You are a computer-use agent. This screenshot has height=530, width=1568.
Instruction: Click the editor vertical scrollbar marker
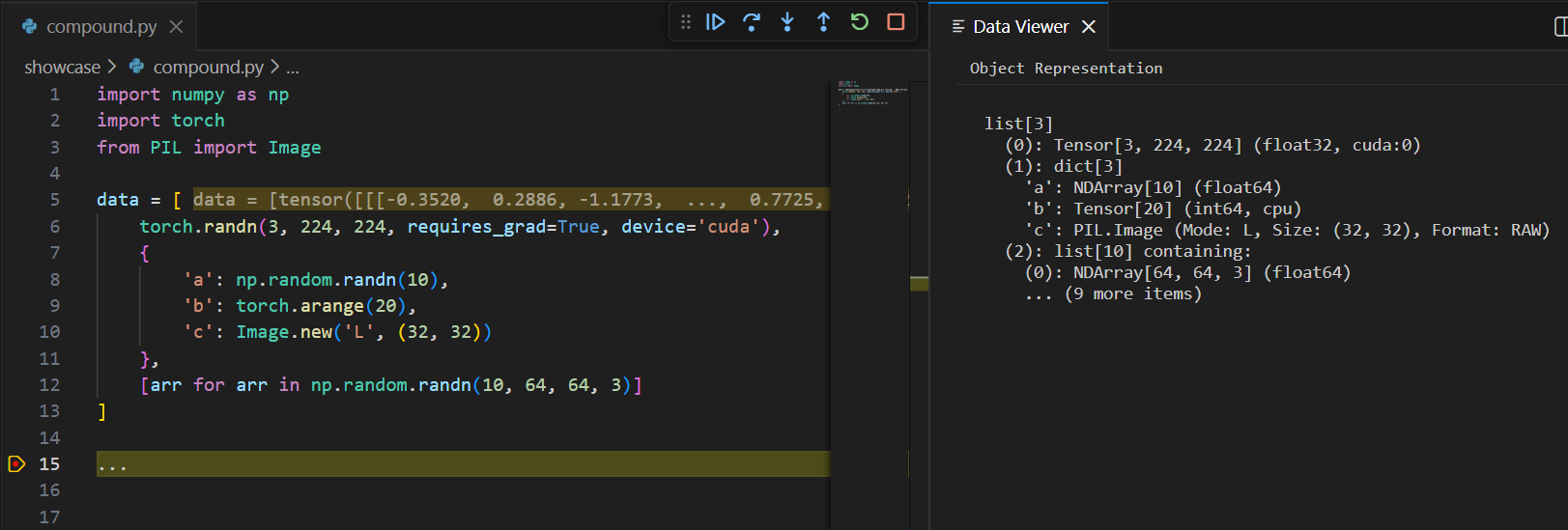tap(919, 283)
